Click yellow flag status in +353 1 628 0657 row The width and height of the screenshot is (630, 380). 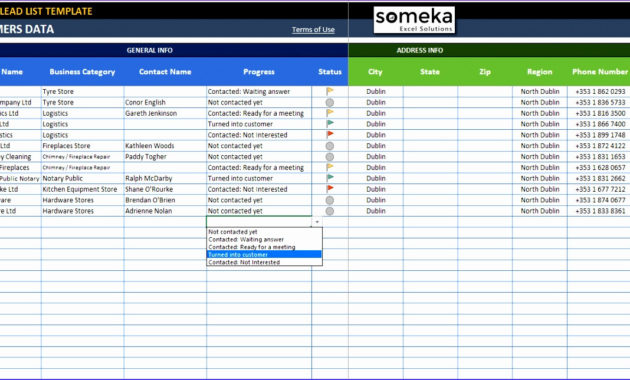pyautogui.click(x=330, y=167)
